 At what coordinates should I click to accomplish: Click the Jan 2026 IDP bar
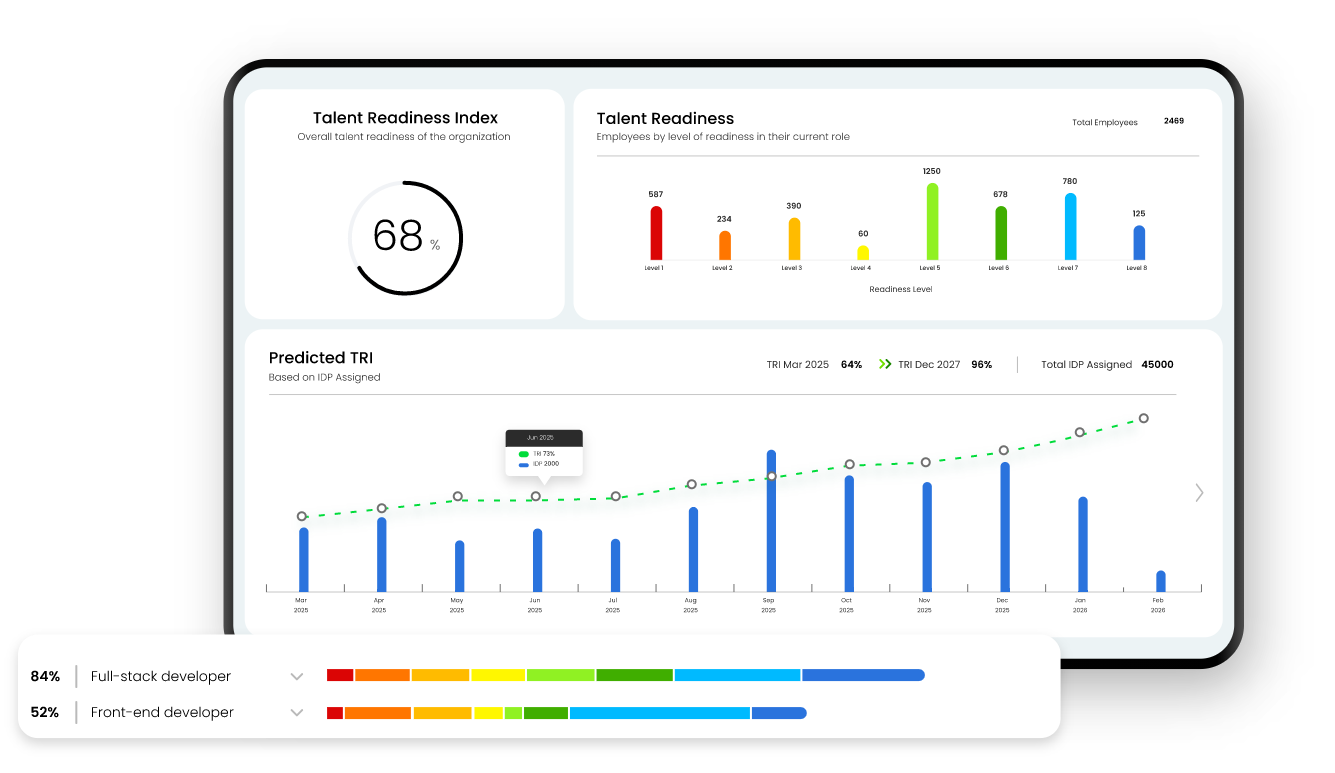pyautogui.click(x=1083, y=544)
